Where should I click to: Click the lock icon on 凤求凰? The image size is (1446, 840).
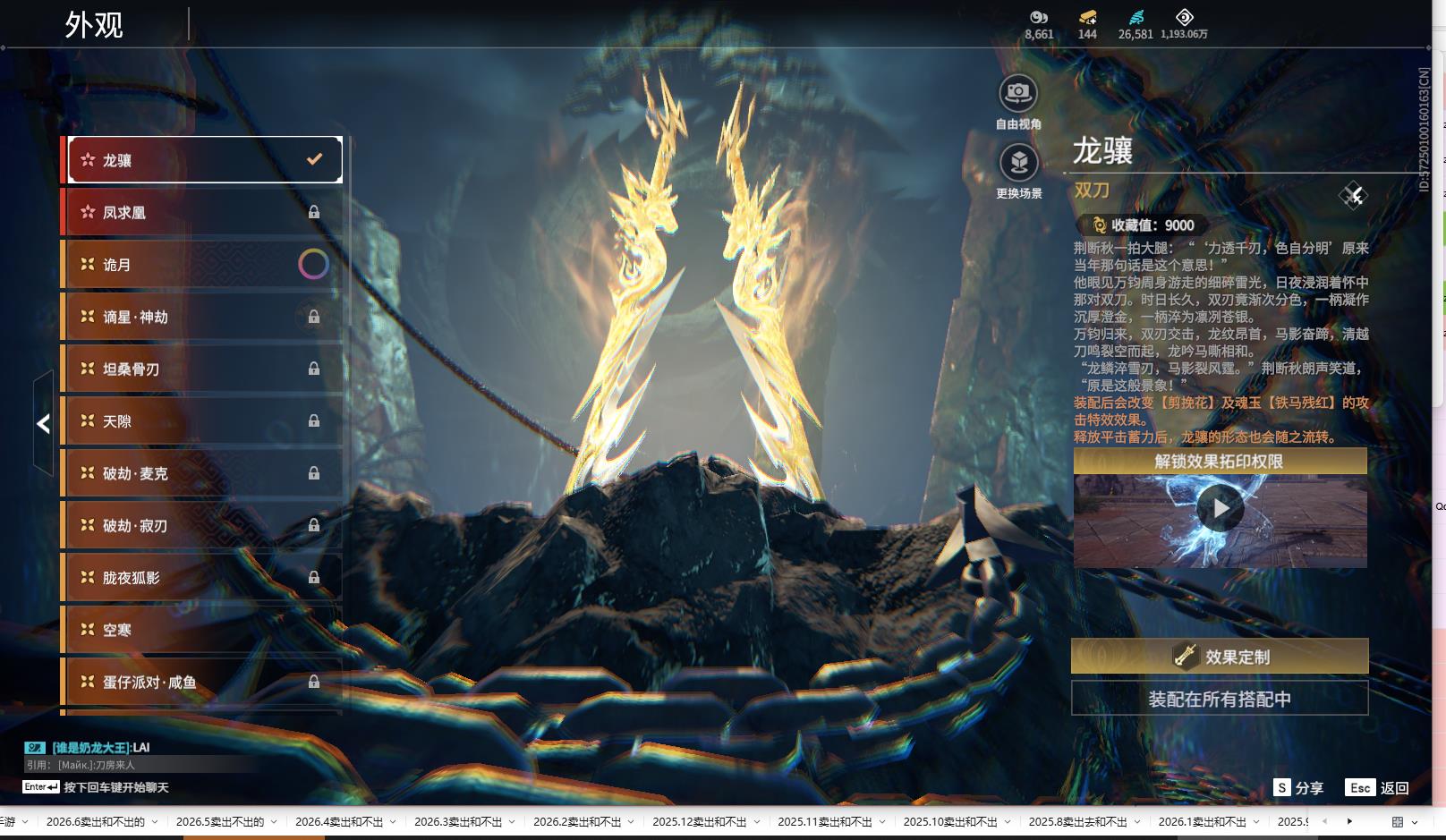pos(314,212)
